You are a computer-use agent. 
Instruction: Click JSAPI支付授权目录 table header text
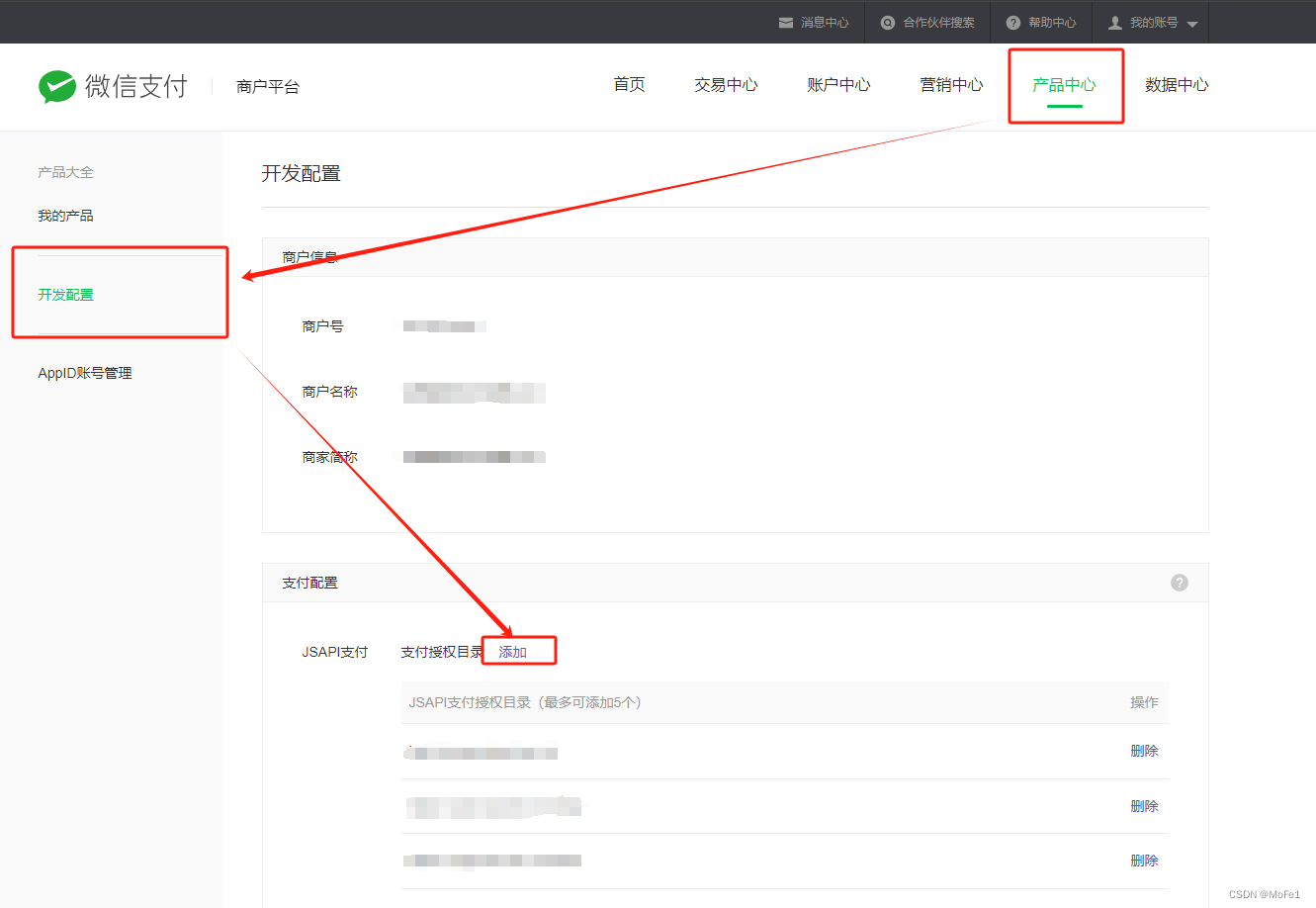pyautogui.click(x=525, y=702)
